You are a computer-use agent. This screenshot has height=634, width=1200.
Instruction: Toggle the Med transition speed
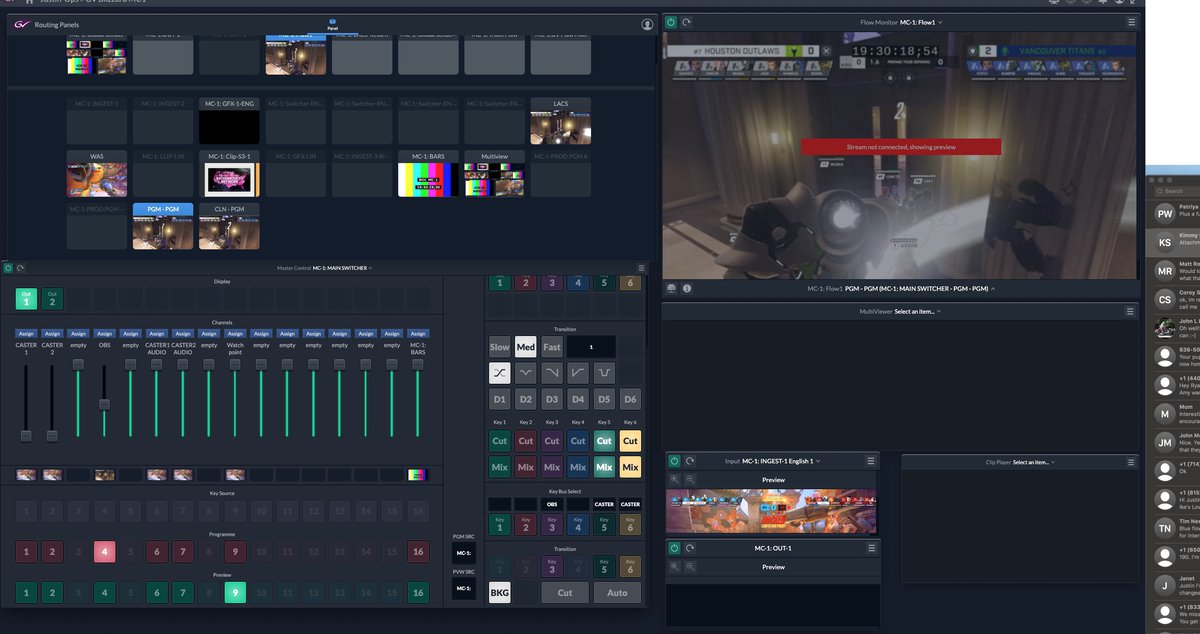(x=525, y=347)
